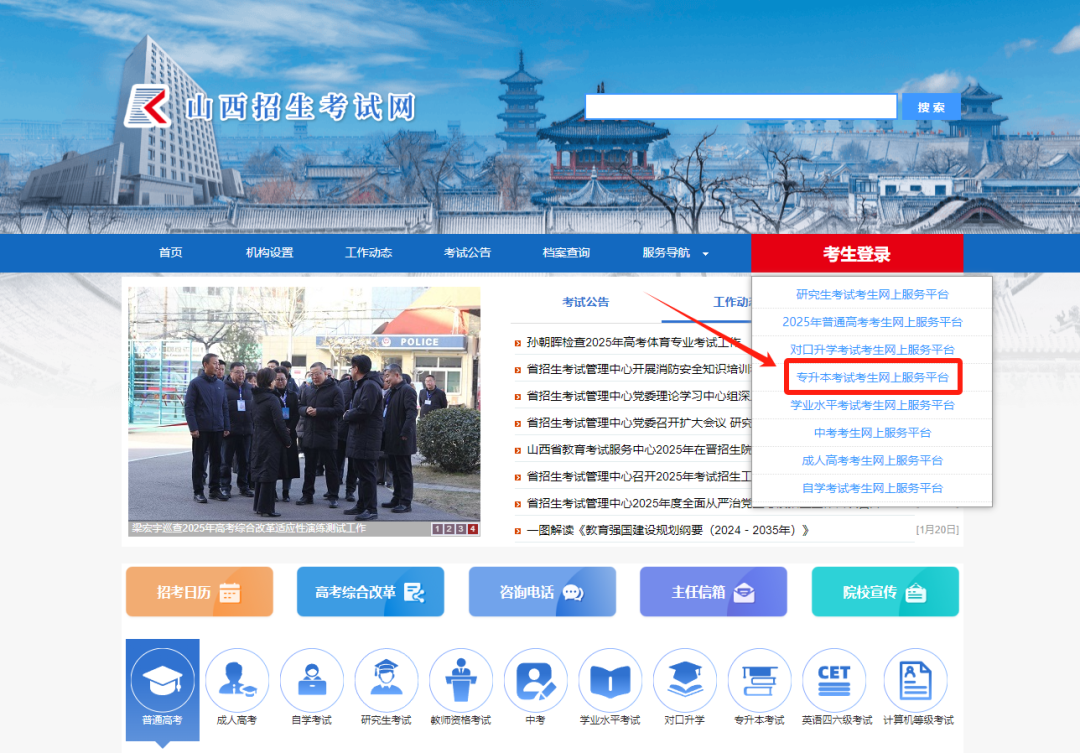
Task: Open the 成人高考 section icon
Action: pyautogui.click(x=237, y=678)
